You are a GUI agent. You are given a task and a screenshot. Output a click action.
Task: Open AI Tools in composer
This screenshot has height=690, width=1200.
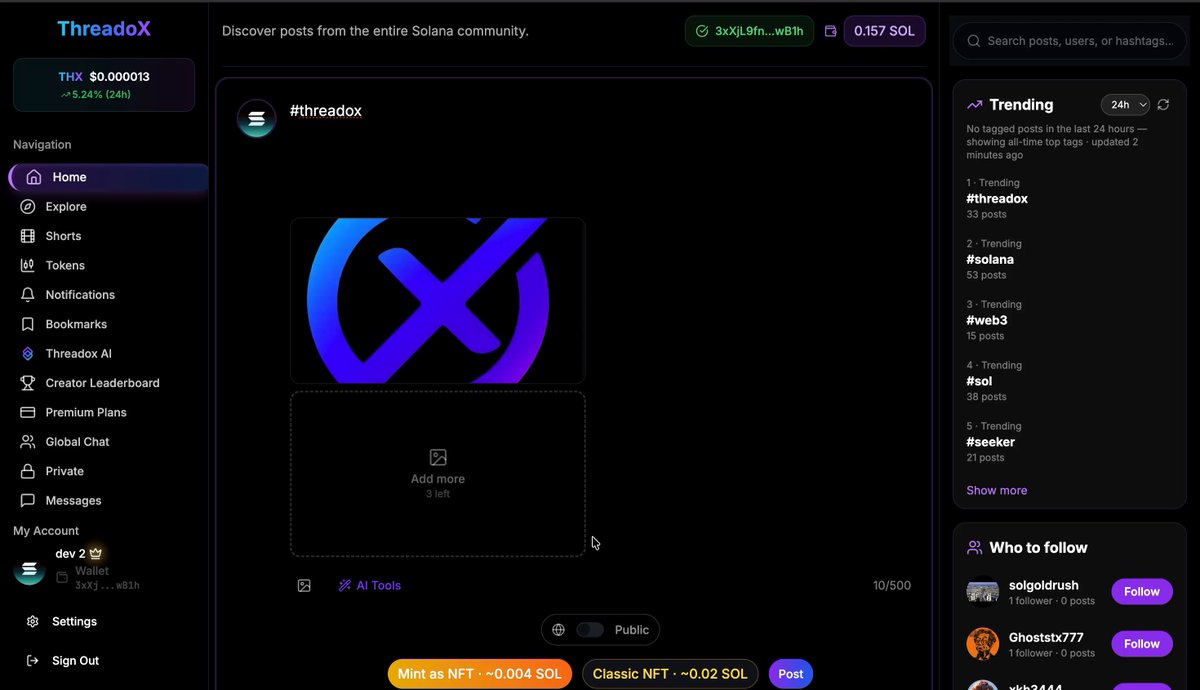click(370, 586)
